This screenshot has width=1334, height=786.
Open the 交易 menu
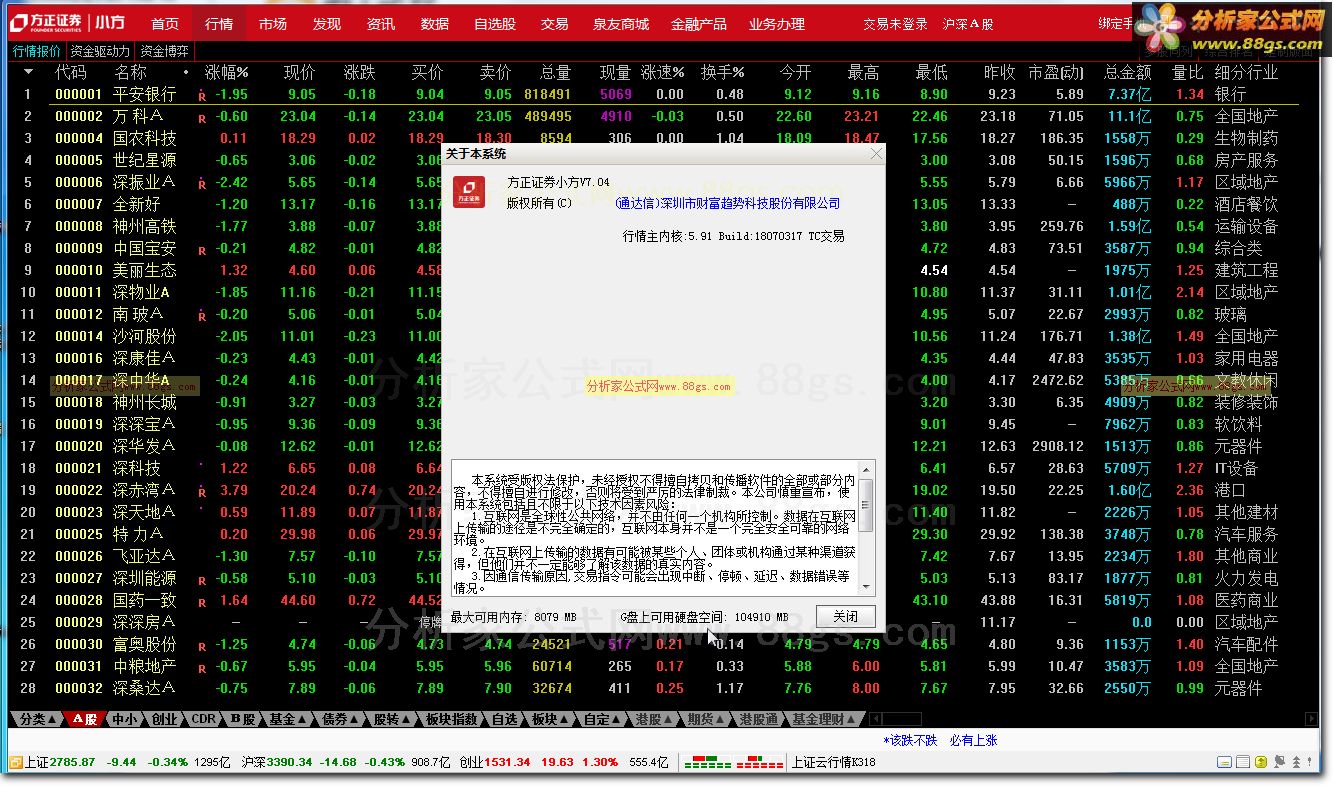[554, 24]
